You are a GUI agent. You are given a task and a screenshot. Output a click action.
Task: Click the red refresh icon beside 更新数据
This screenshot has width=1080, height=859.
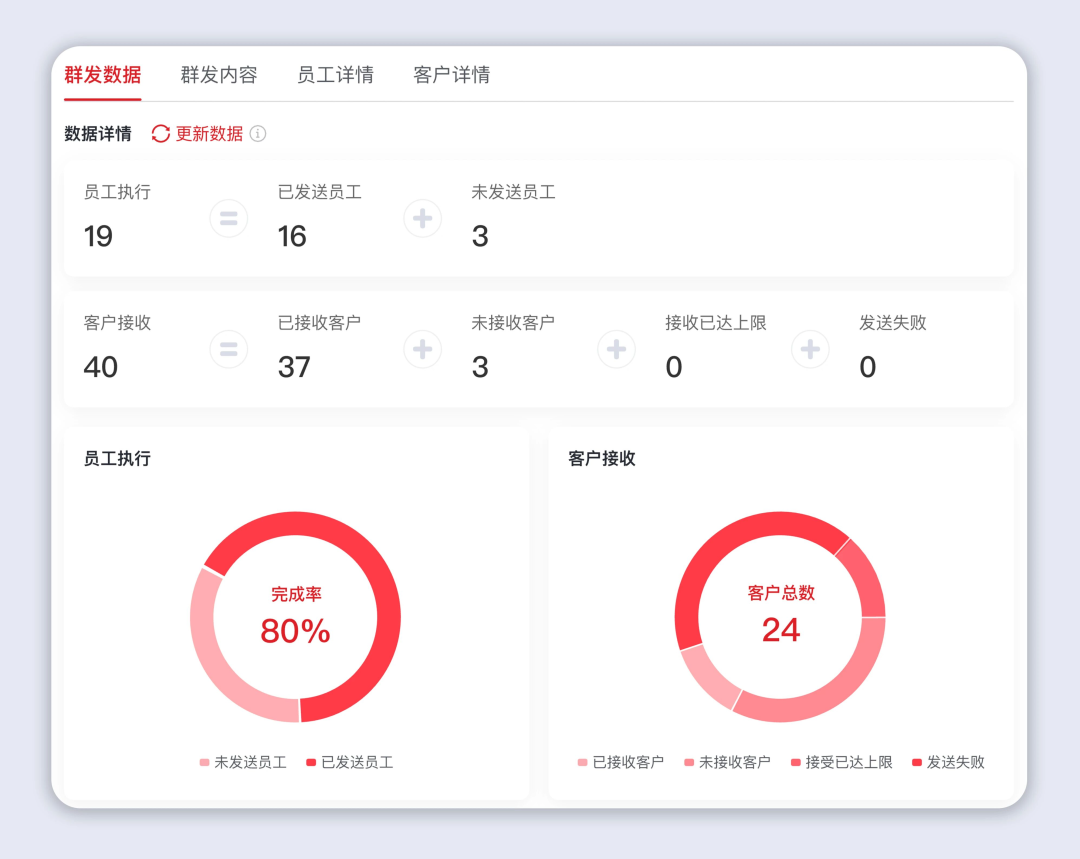click(x=161, y=134)
